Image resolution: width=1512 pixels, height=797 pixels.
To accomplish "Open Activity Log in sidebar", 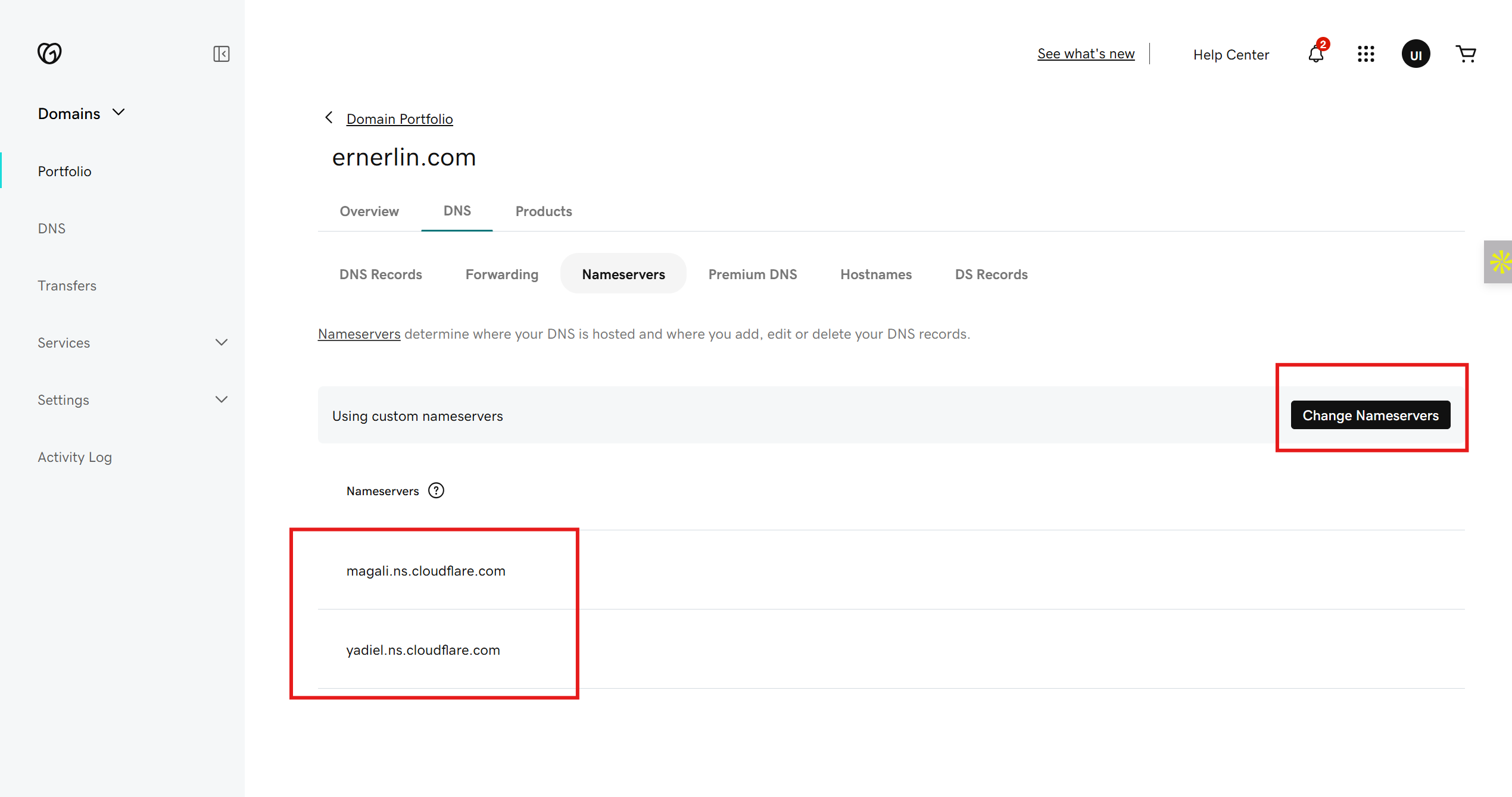I will (74, 457).
